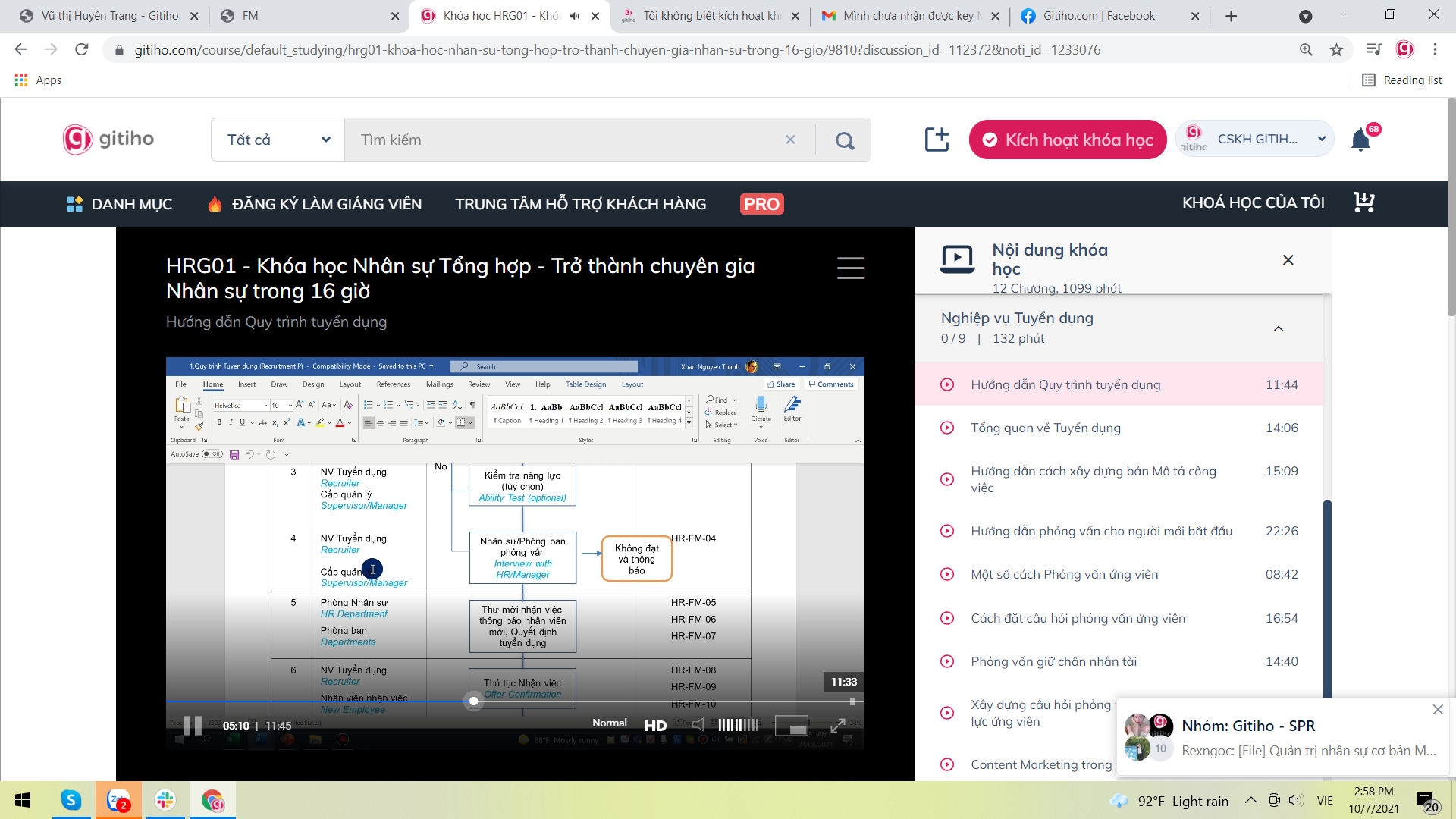Open the DANH MỤC menu
1456x819 pixels.
[120, 204]
